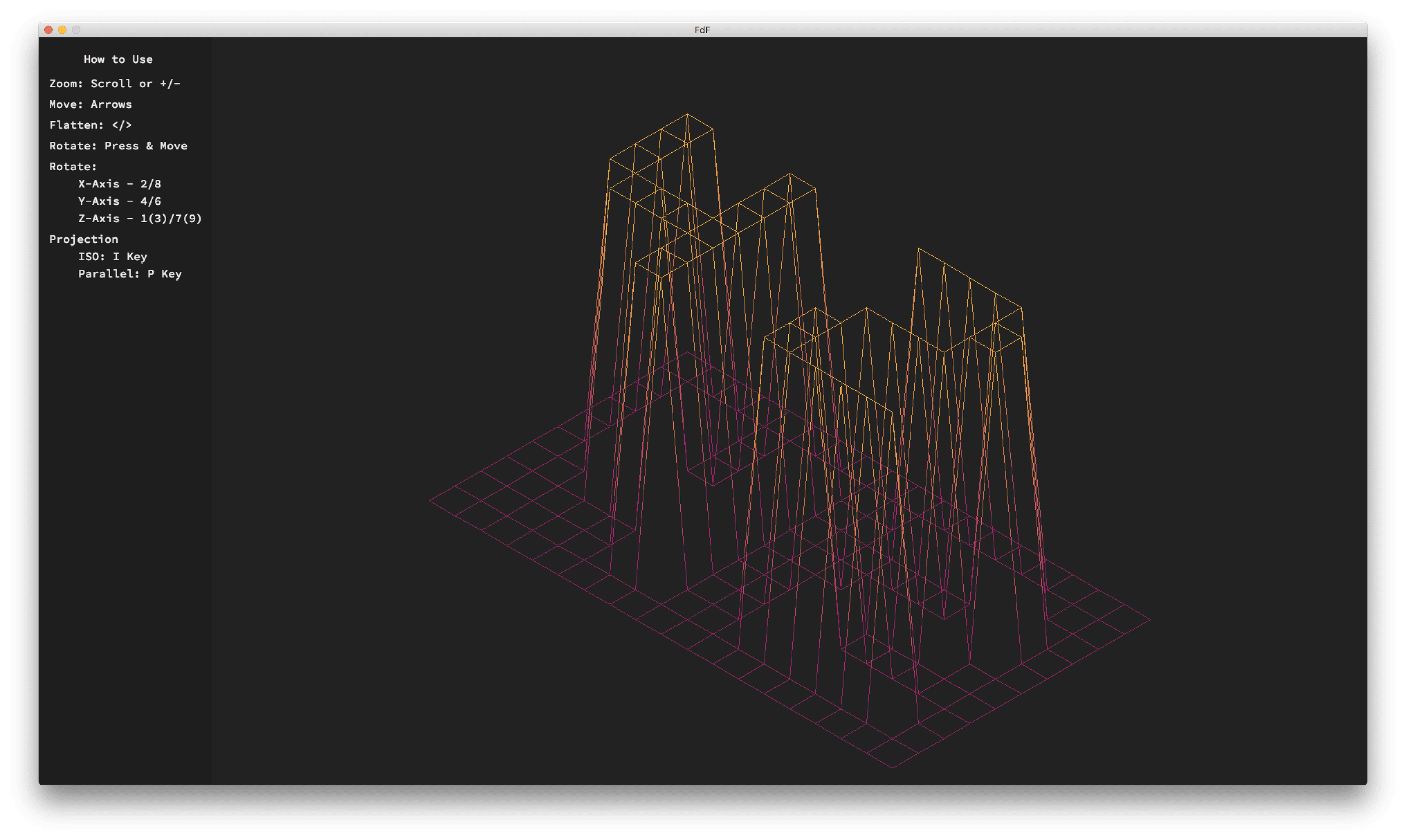Click the bottom corner of wireframe grid
This screenshot has width=1406, height=840.
[893, 768]
